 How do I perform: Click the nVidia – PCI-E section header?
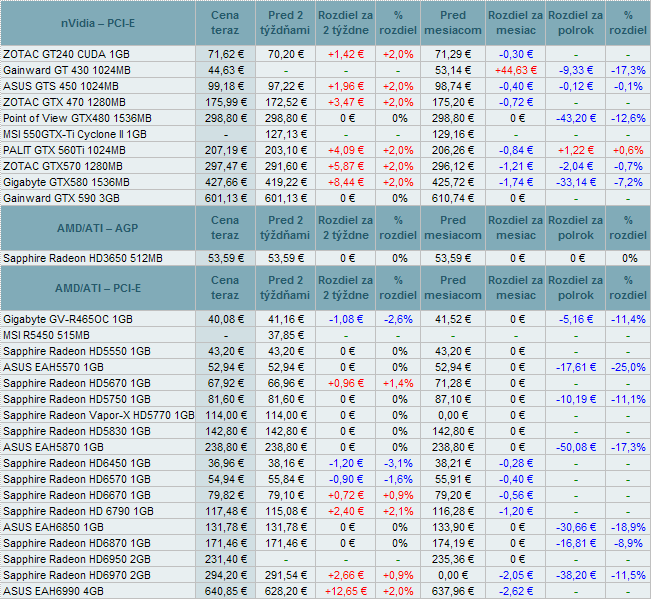pyautogui.click(x=98, y=23)
